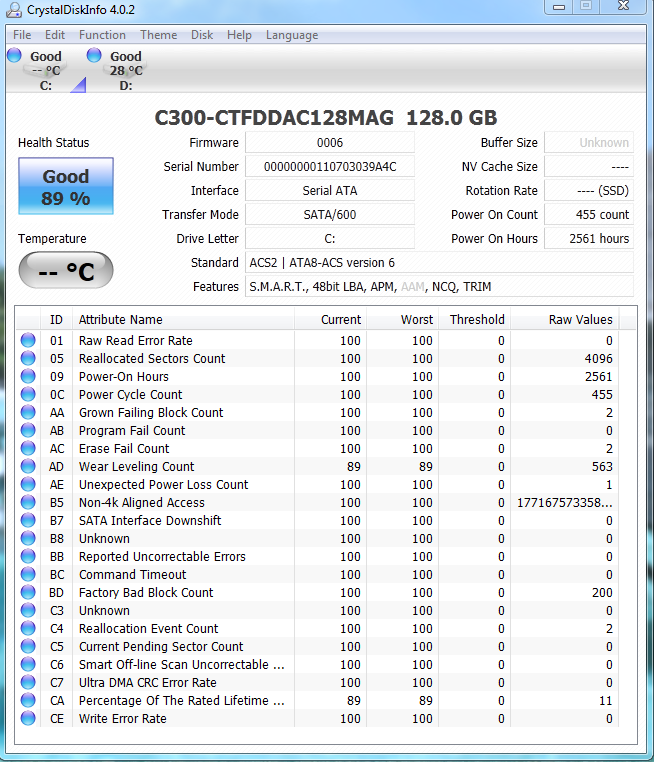The image size is (654, 762).
Task: Click the status orb for Write Error Rate
Action: pos(28,718)
